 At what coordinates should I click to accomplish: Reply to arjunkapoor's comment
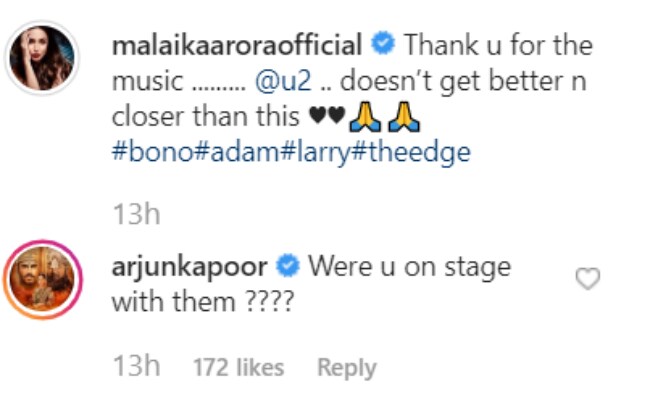(345, 368)
